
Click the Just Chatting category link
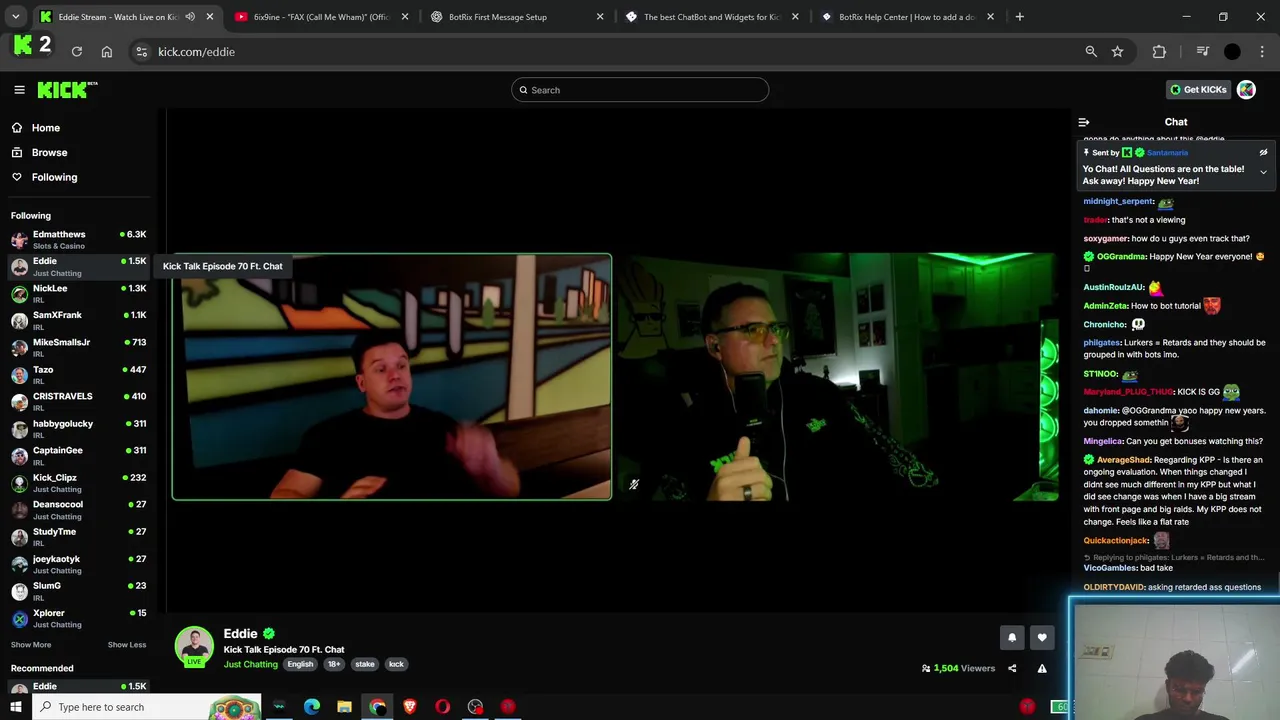click(251, 664)
